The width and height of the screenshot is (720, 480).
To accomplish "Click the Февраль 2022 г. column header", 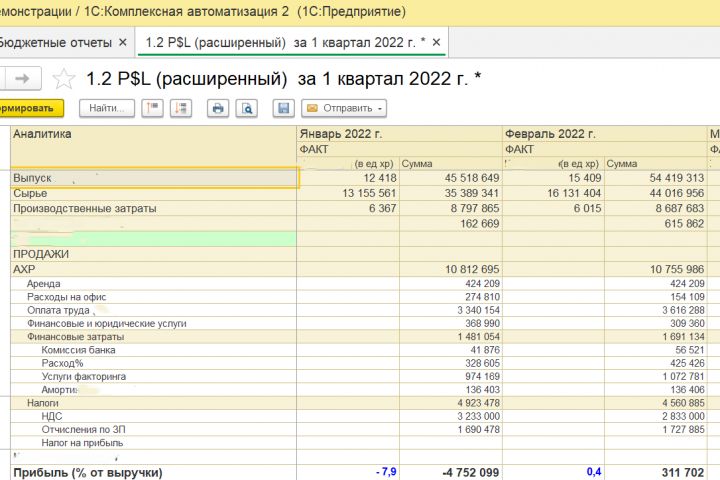I will pyautogui.click(x=605, y=134).
